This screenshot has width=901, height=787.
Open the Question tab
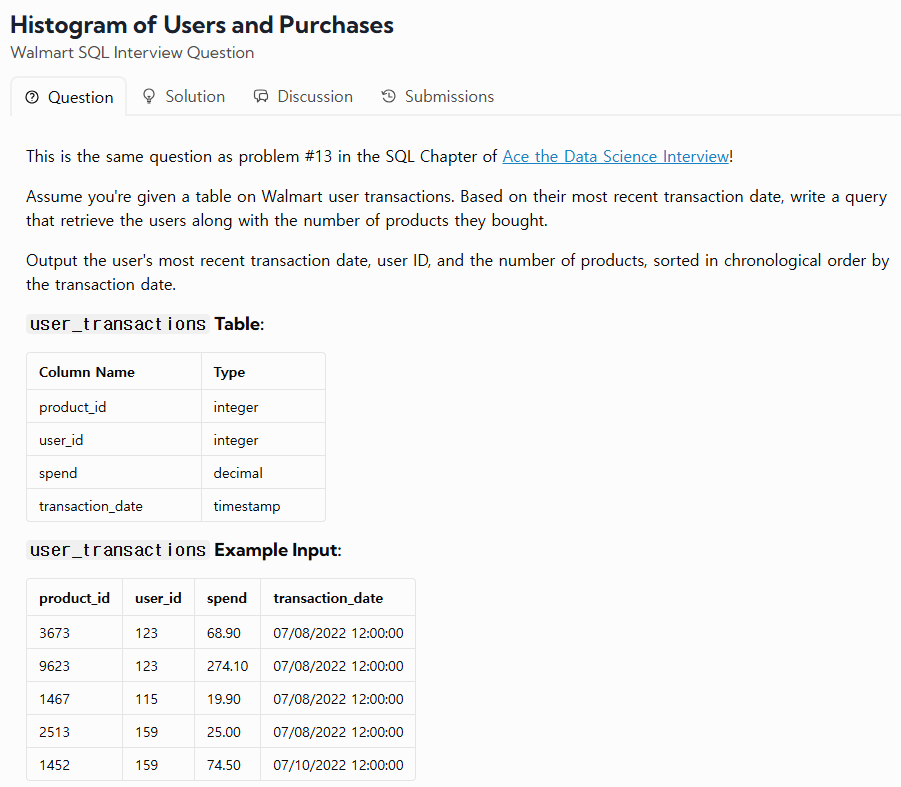[68, 97]
